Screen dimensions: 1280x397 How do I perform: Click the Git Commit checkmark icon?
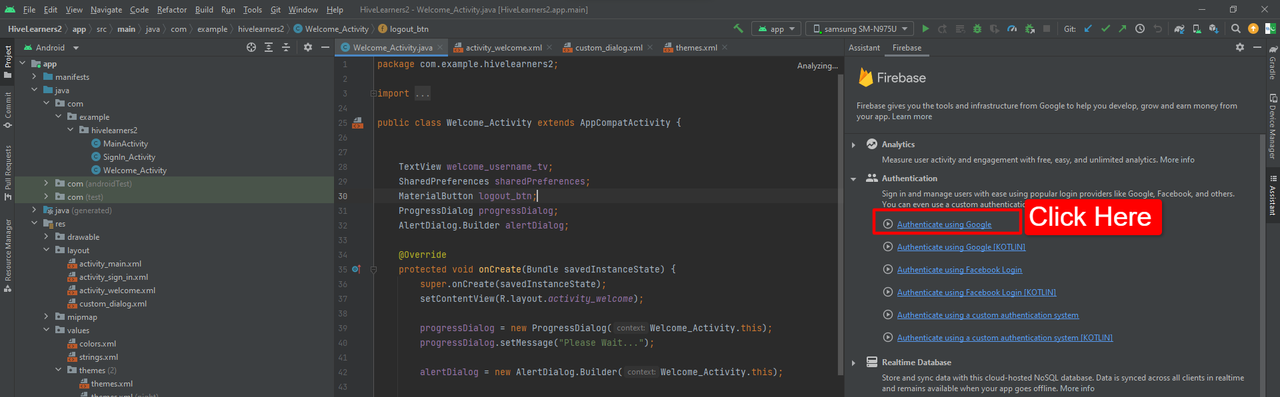1105,29
